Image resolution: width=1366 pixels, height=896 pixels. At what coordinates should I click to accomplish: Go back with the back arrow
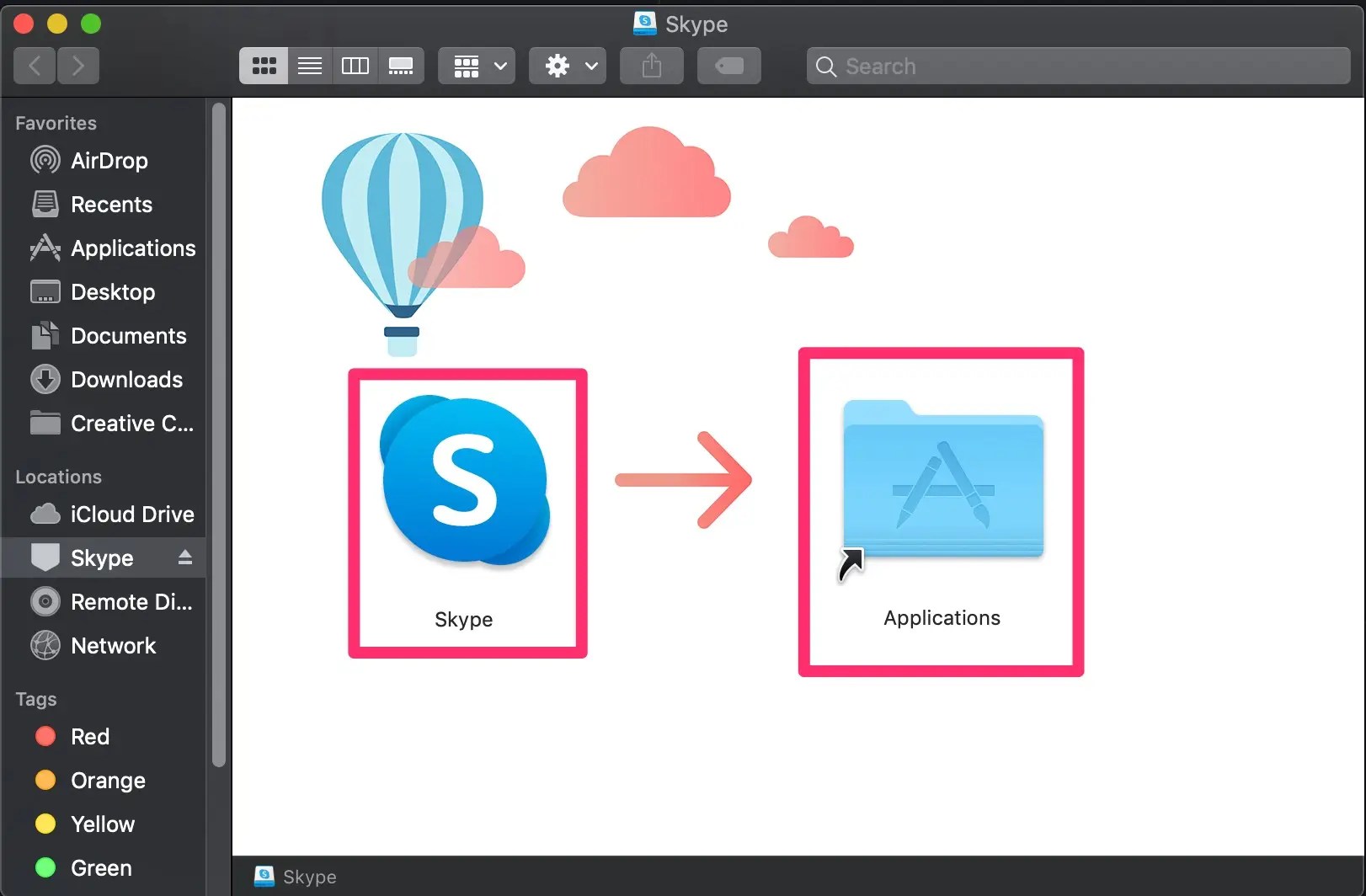click(35, 66)
